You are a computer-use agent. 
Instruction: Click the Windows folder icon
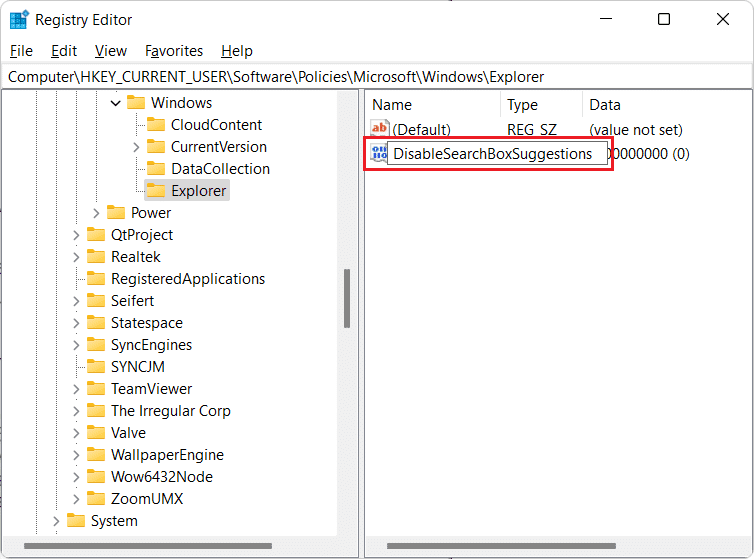136,102
